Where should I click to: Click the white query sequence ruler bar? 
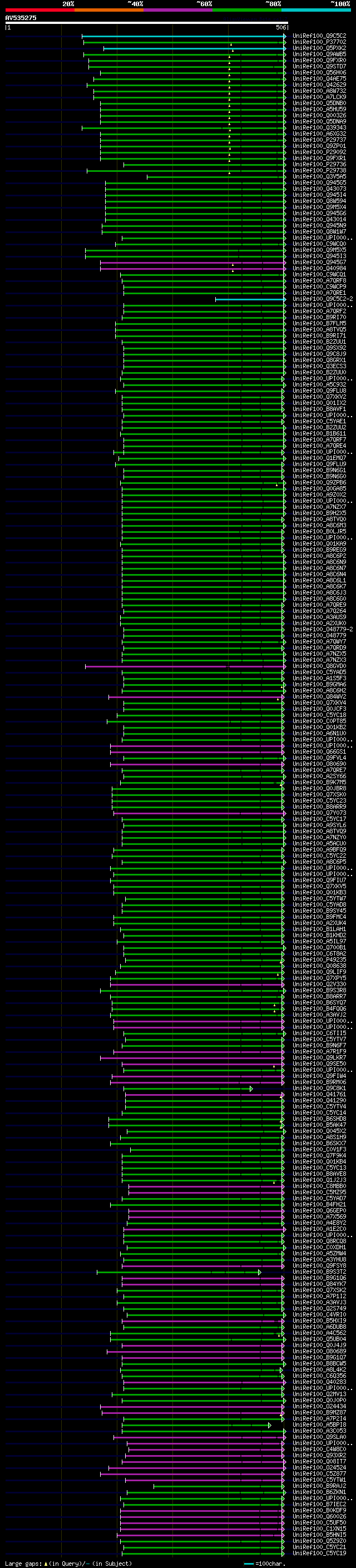coord(147,22)
